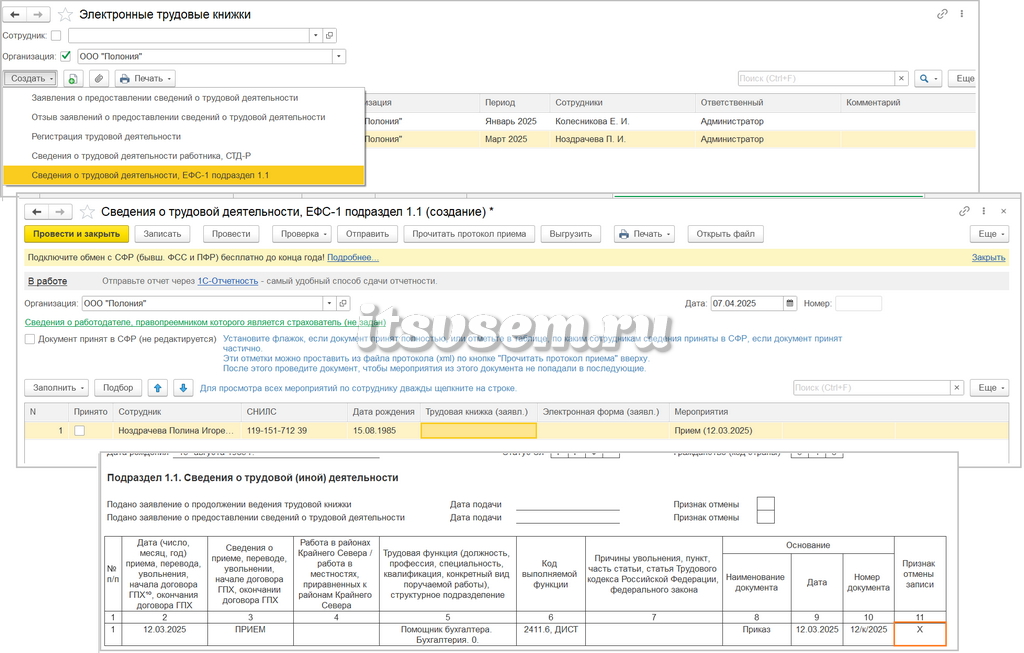The image size is (1024, 653).
Task: Open kebab menu in ЕФС-1 document window
Action: pyautogui.click(x=984, y=211)
